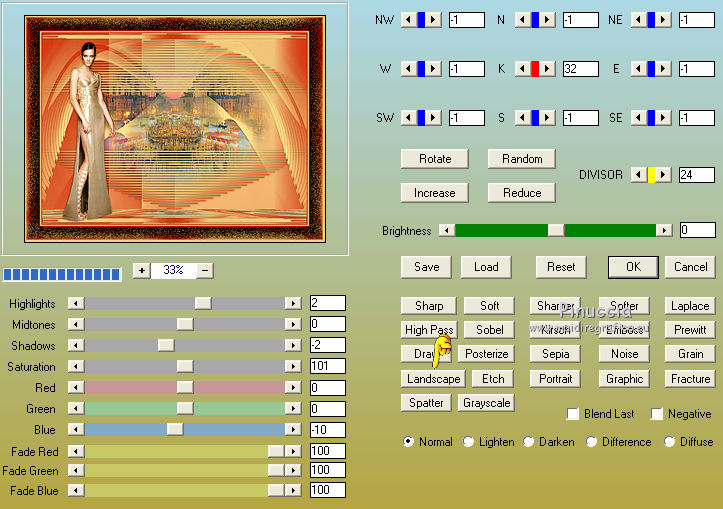Click the K value input field
Image resolution: width=723 pixels, height=509 pixels.
[581, 69]
